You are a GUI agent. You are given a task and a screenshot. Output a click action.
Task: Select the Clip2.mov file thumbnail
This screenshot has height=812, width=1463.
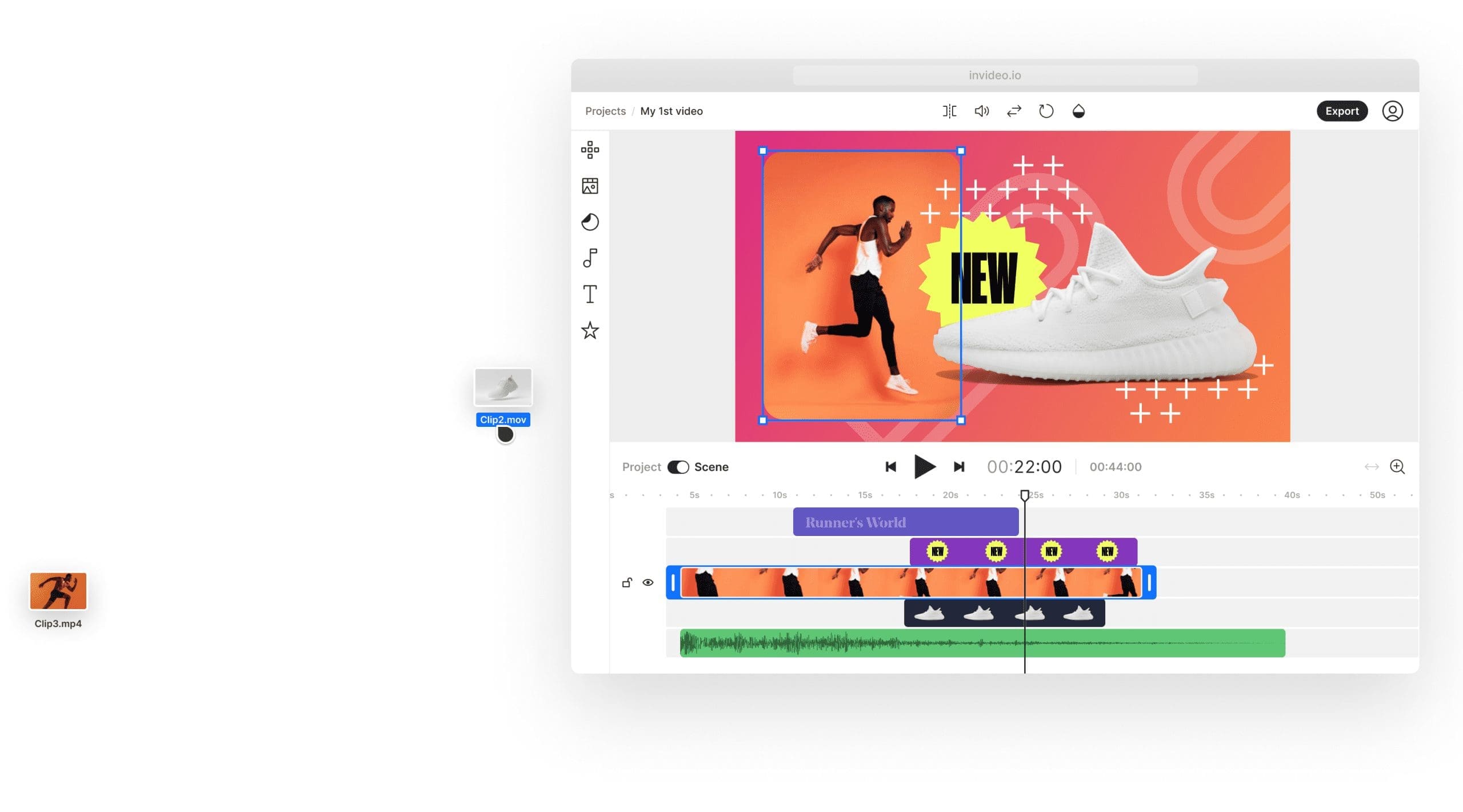pyautogui.click(x=503, y=387)
